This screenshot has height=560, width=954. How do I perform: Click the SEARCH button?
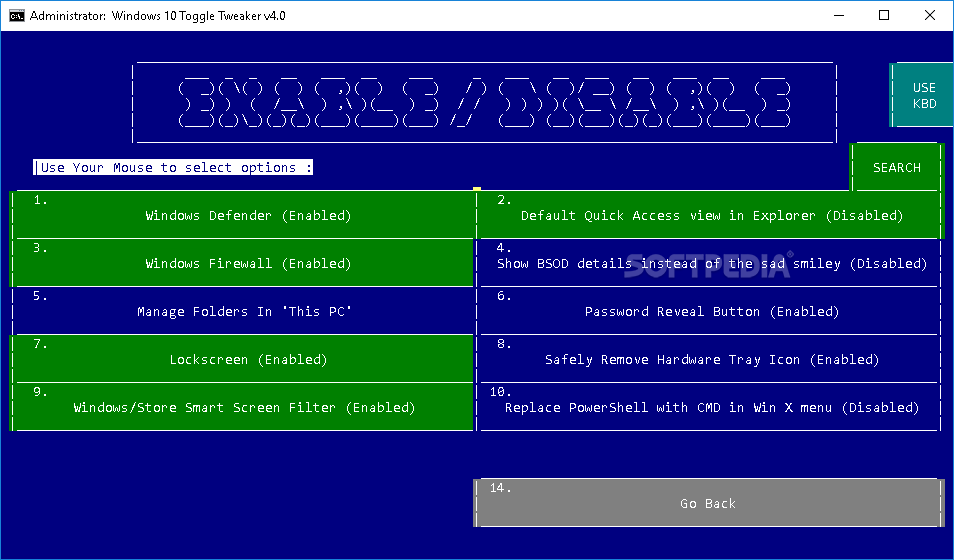point(897,167)
